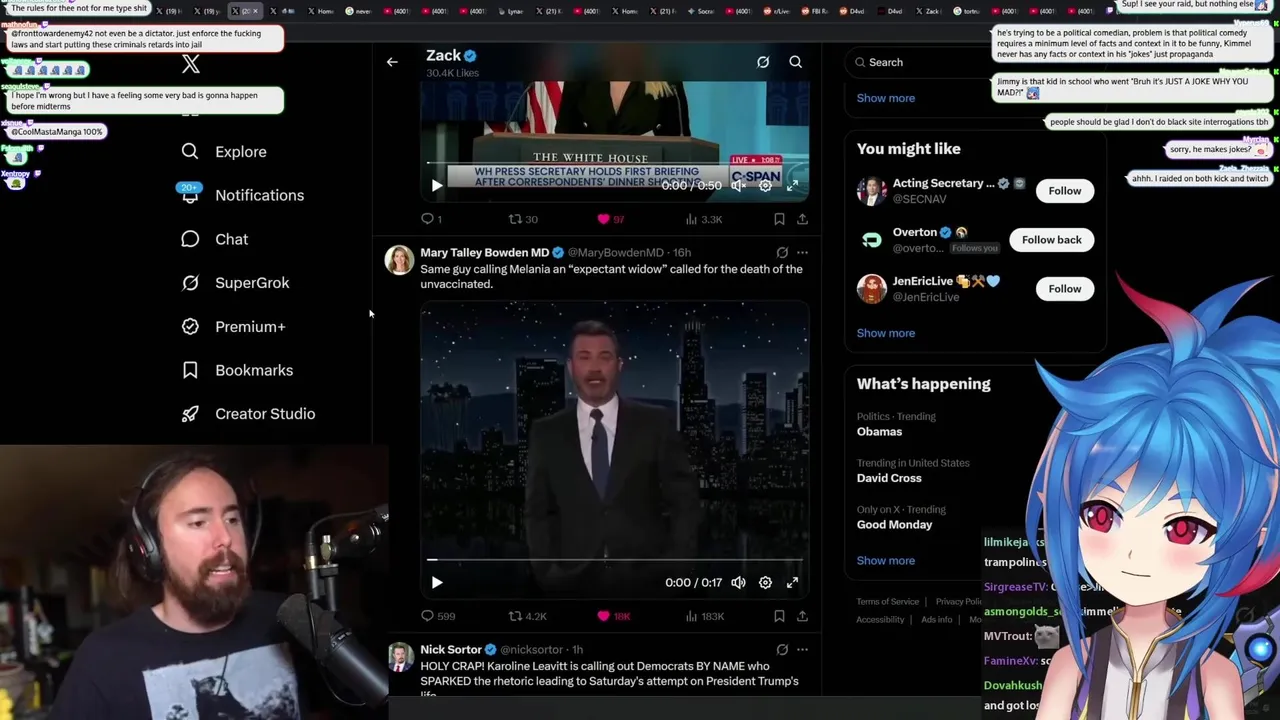
Task: Open Mary Talley Bowden MD's profile name
Action: [x=485, y=253]
